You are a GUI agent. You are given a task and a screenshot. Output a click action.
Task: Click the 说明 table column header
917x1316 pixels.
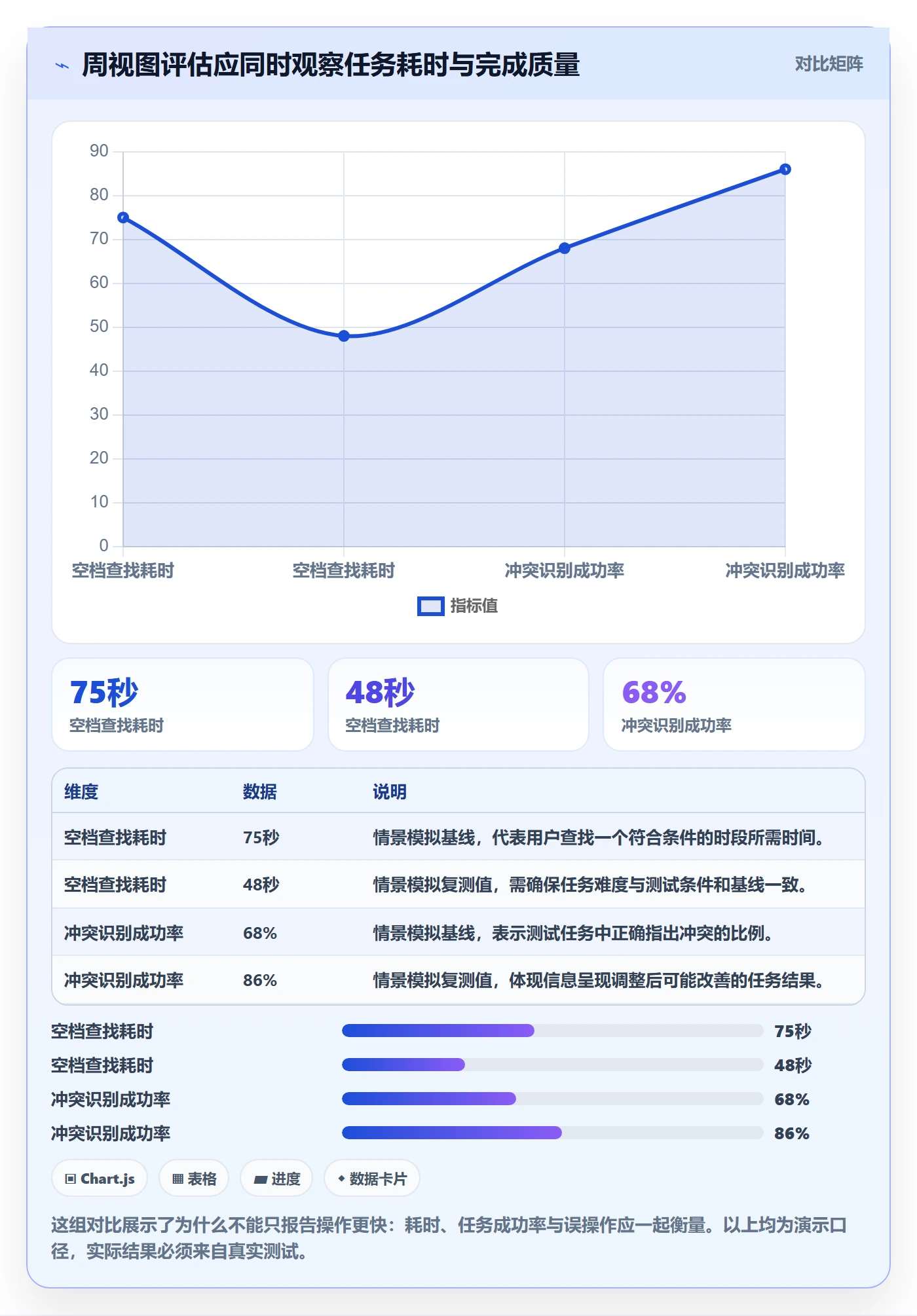pyautogui.click(x=390, y=792)
